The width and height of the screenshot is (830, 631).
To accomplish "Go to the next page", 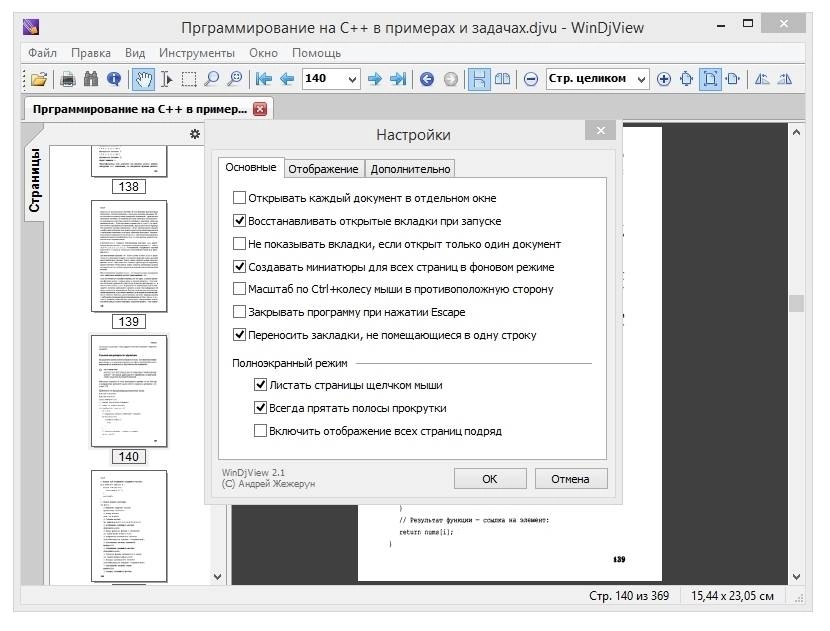I will [375, 79].
